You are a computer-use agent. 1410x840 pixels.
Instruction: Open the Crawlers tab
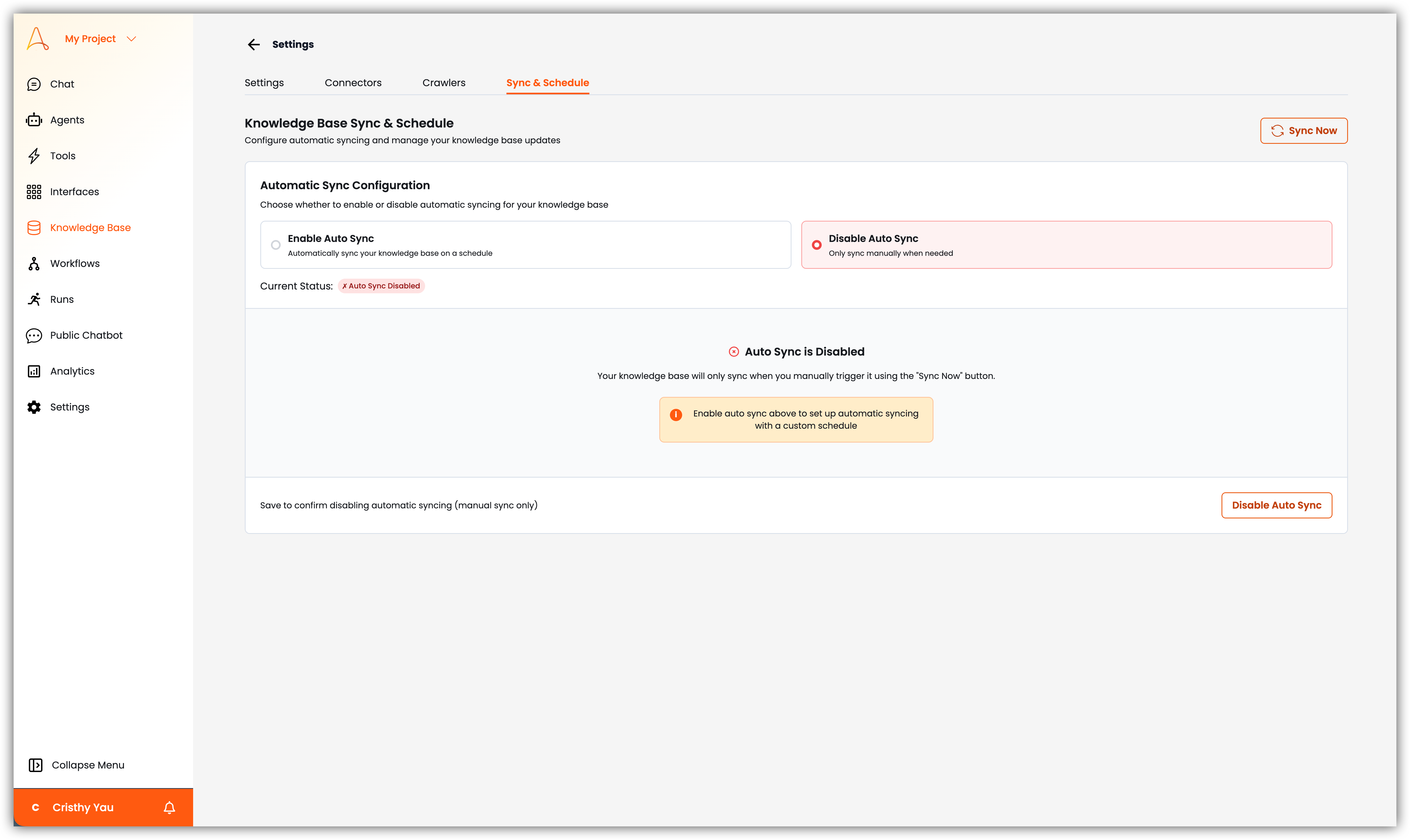point(444,83)
